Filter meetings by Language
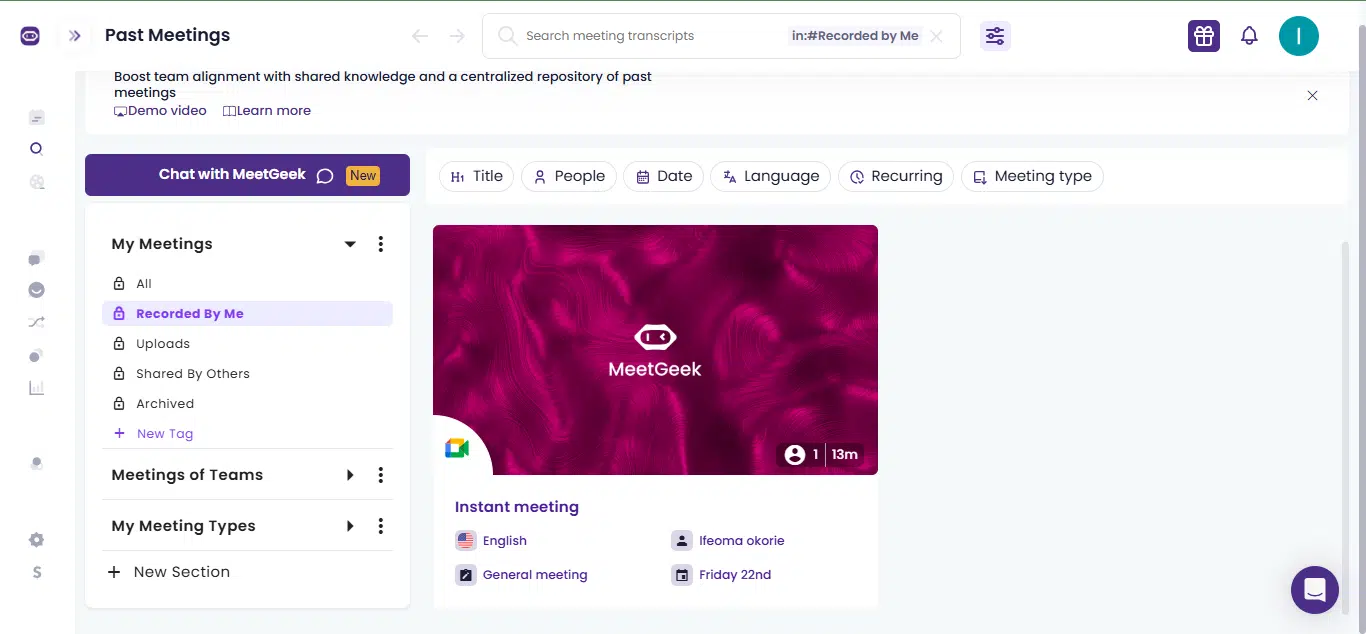This screenshot has width=1366, height=634. click(x=771, y=177)
